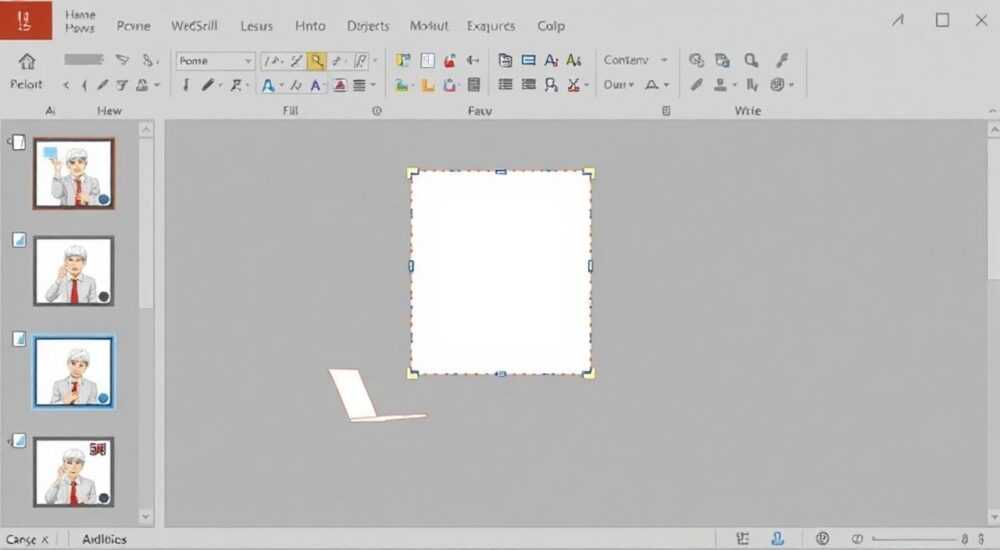Viewport: 1000px width, 550px height.
Task: Click the pencil icon in Write group
Action: tap(696, 85)
